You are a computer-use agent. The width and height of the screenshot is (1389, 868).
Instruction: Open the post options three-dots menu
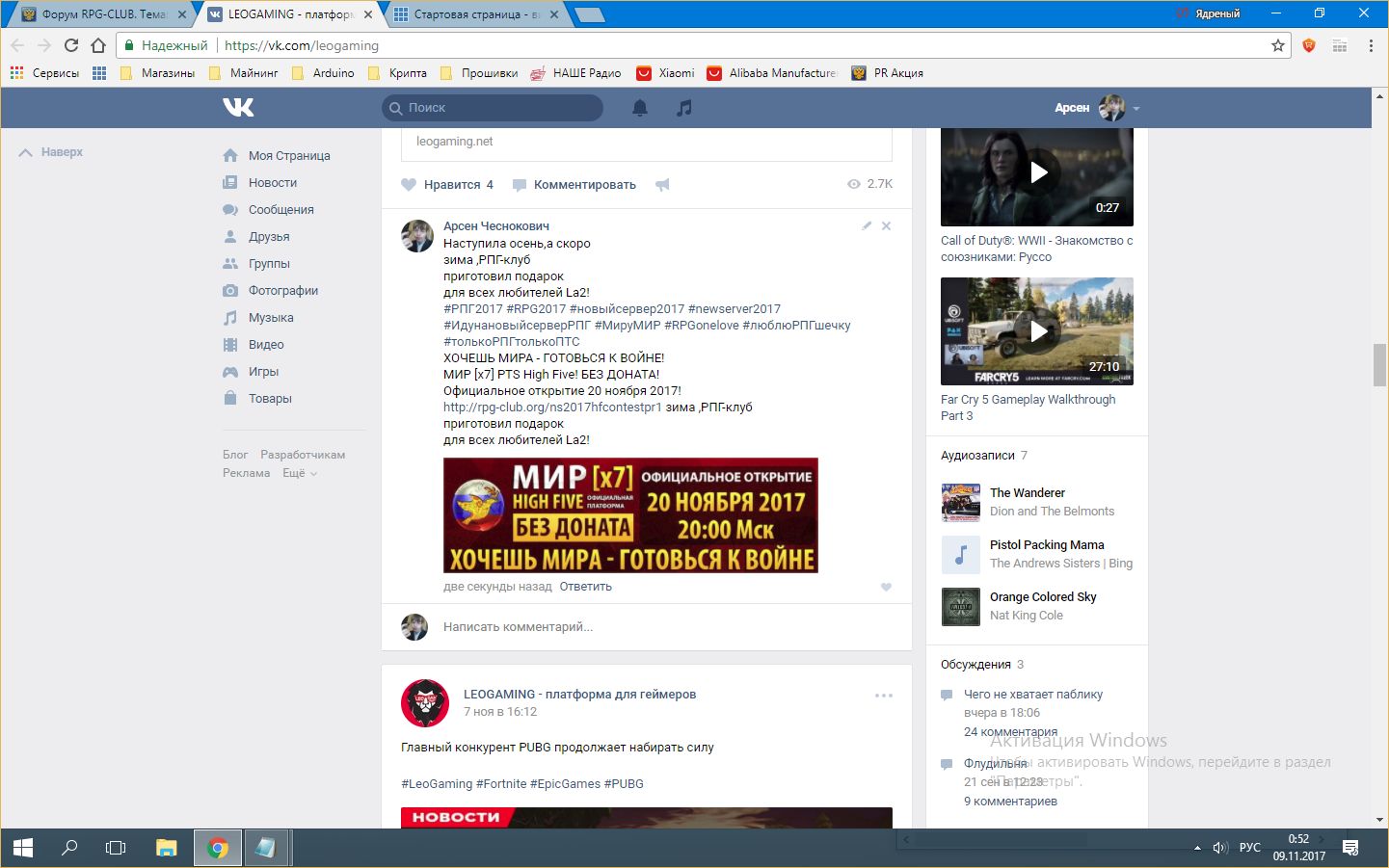(x=883, y=696)
